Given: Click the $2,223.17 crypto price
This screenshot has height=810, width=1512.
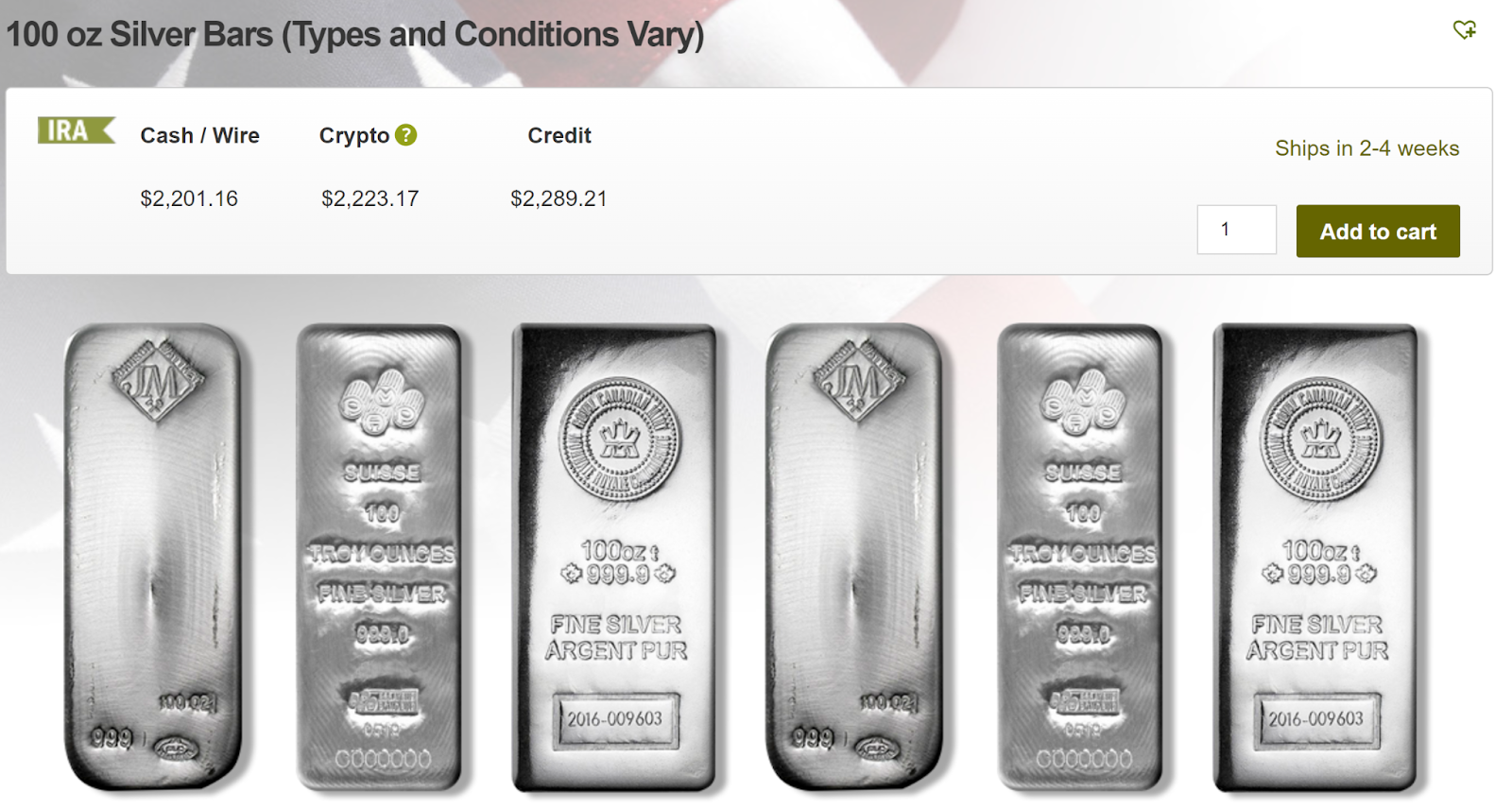Looking at the screenshot, I should pos(369,198).
